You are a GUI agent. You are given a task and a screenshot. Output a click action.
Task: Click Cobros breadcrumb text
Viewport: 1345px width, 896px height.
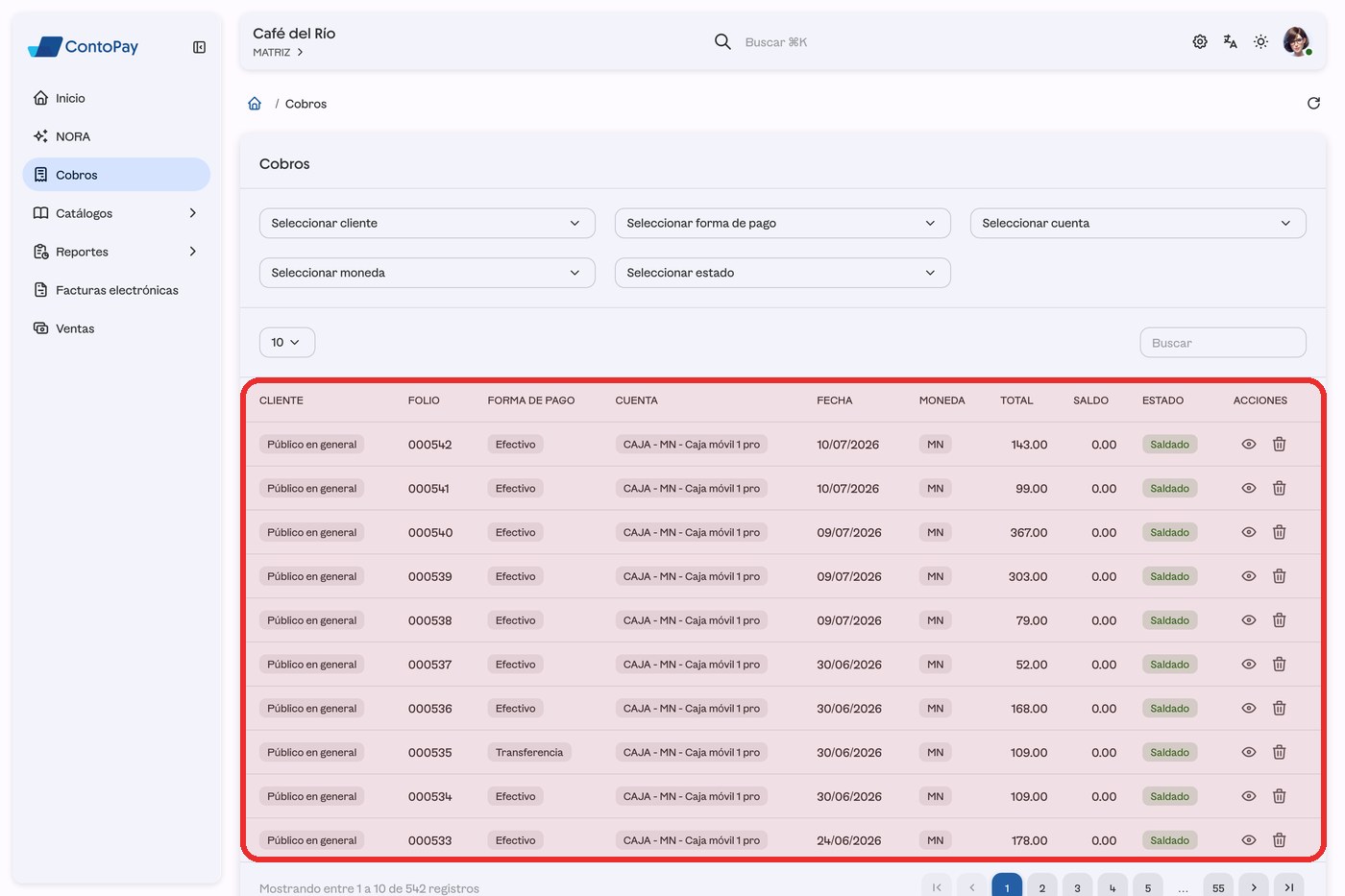point(306,104)
